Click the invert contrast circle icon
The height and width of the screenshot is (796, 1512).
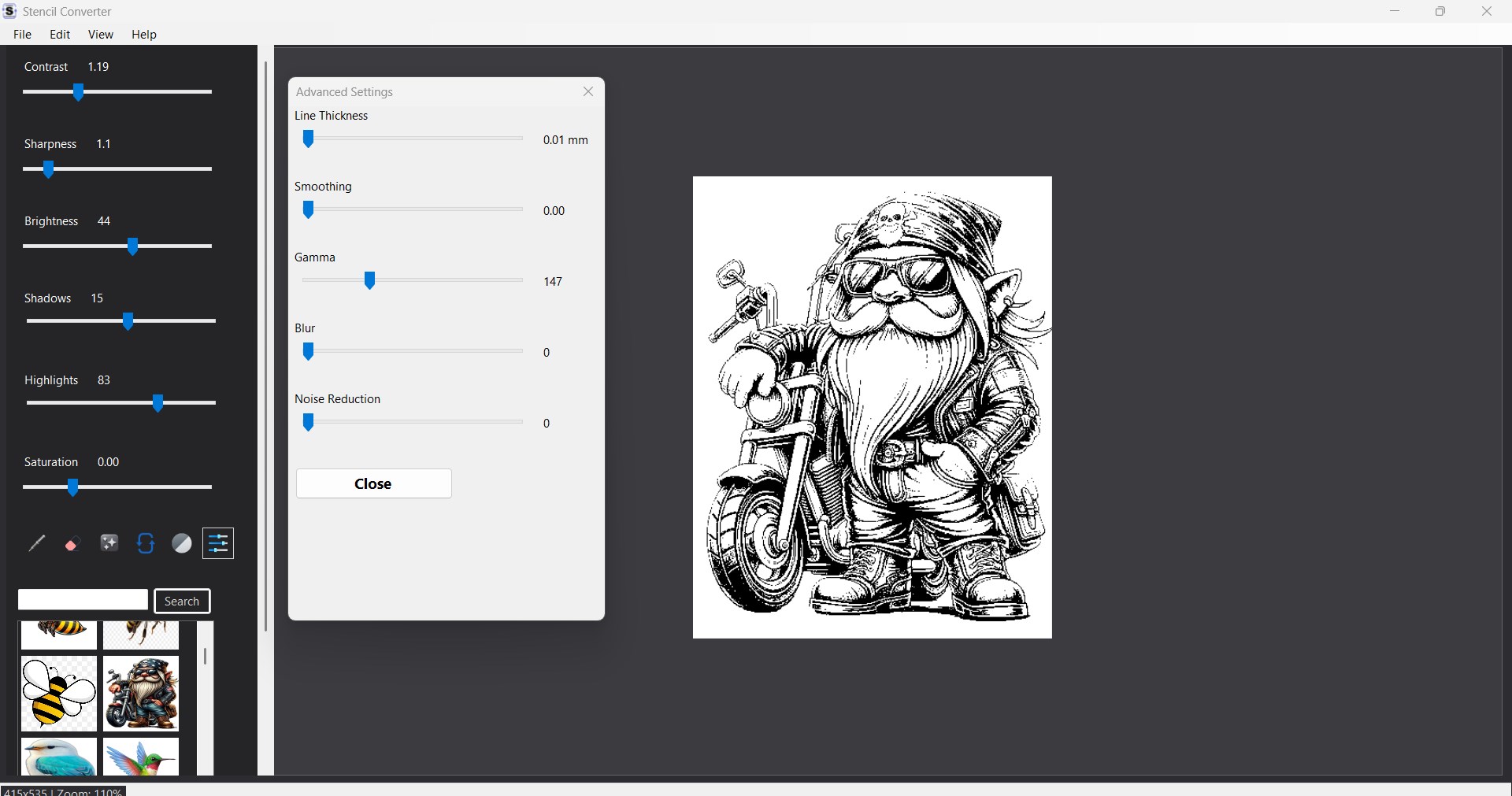point(181,543)
